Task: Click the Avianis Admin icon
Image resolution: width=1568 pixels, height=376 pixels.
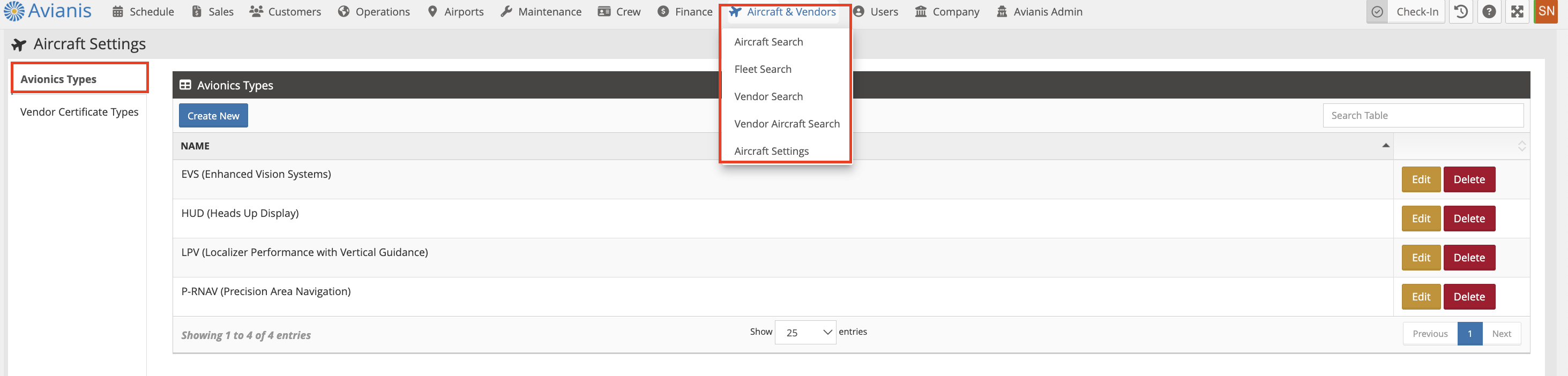Action: click(1002, 12)
